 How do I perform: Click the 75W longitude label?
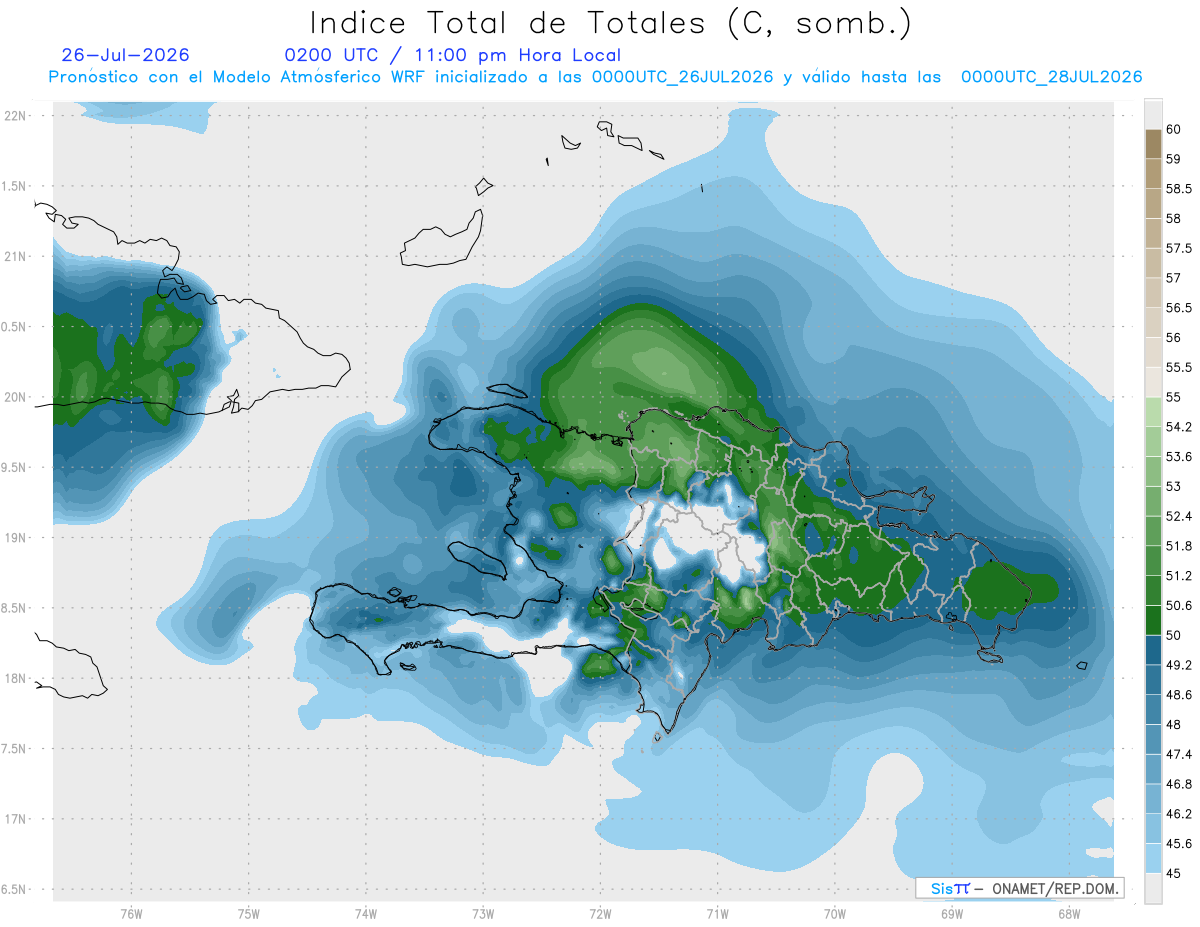click(248, 913)
